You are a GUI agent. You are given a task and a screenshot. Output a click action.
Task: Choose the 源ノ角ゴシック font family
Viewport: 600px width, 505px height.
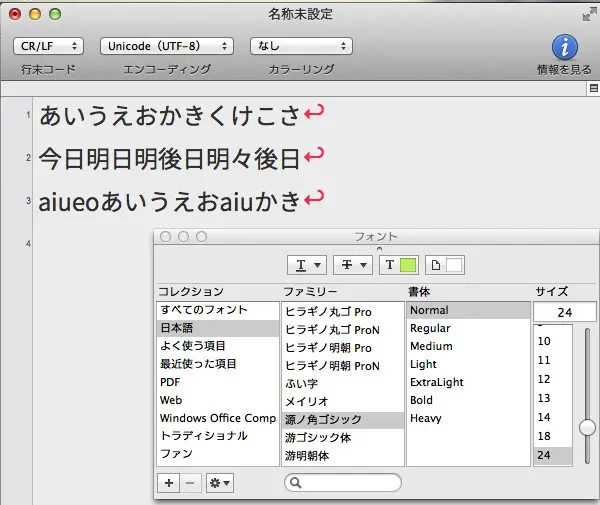tap(343, 420)
